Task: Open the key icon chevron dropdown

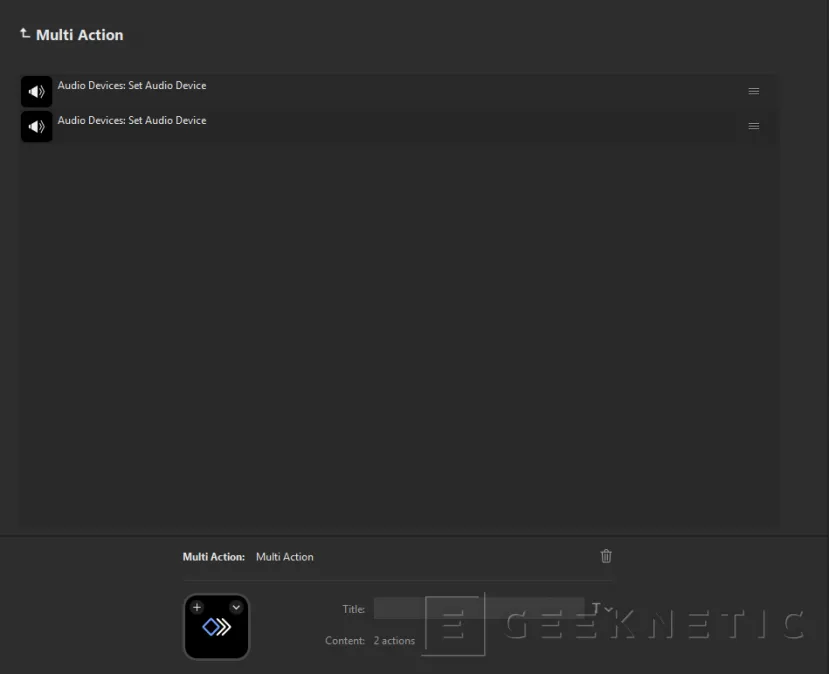Action: point(236,607)
